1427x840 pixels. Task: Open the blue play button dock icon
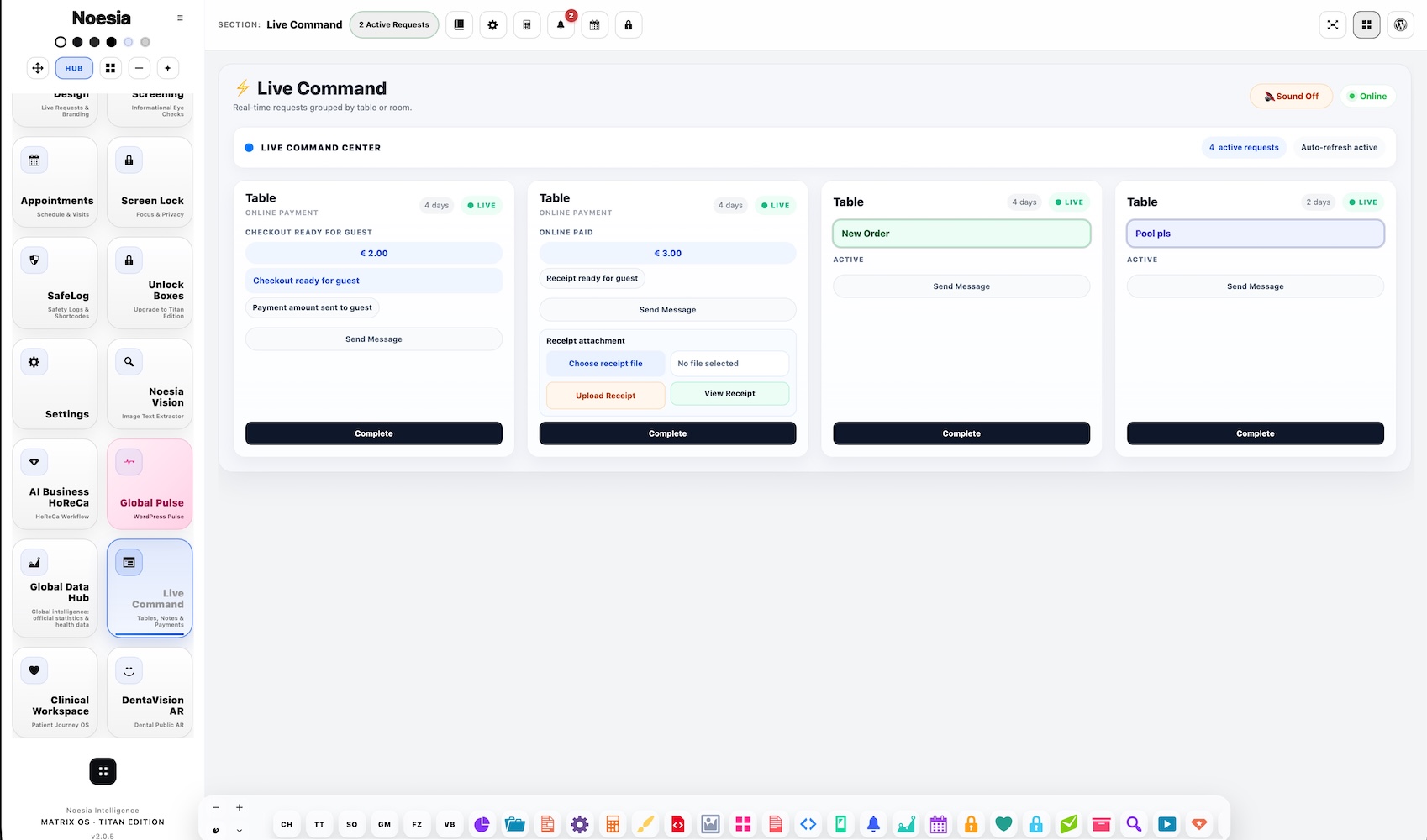[1166, 824]
